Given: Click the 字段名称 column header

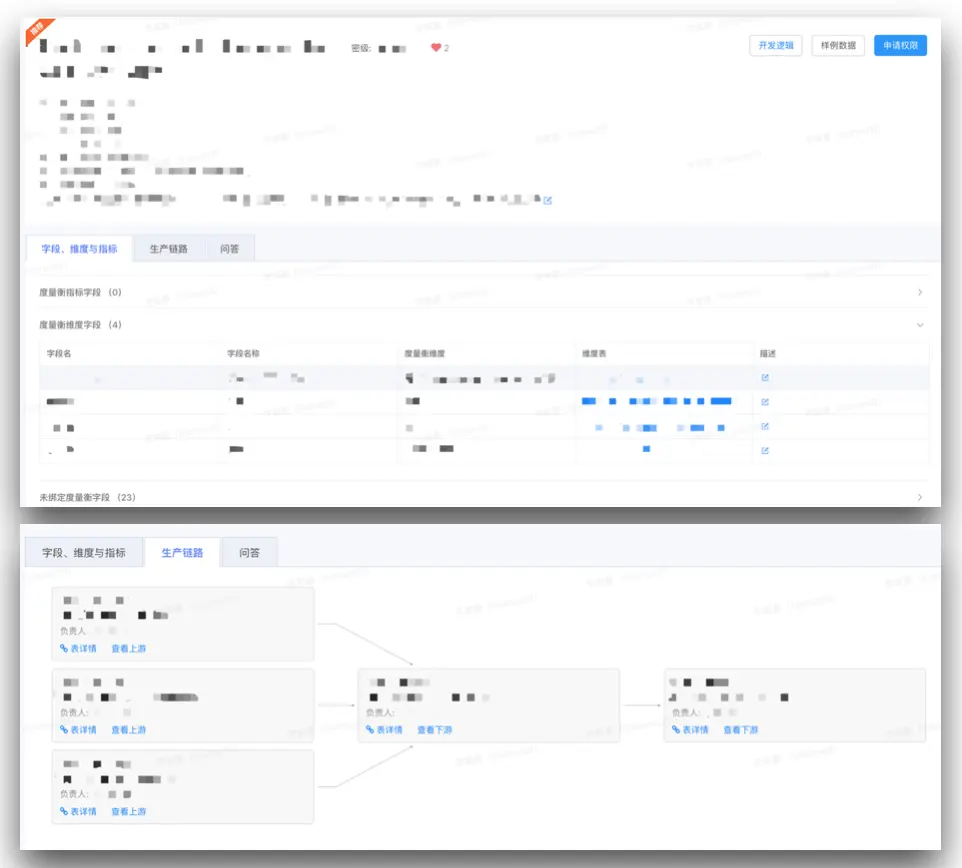Looking at the screenshot, I should (x=243, y=353).
